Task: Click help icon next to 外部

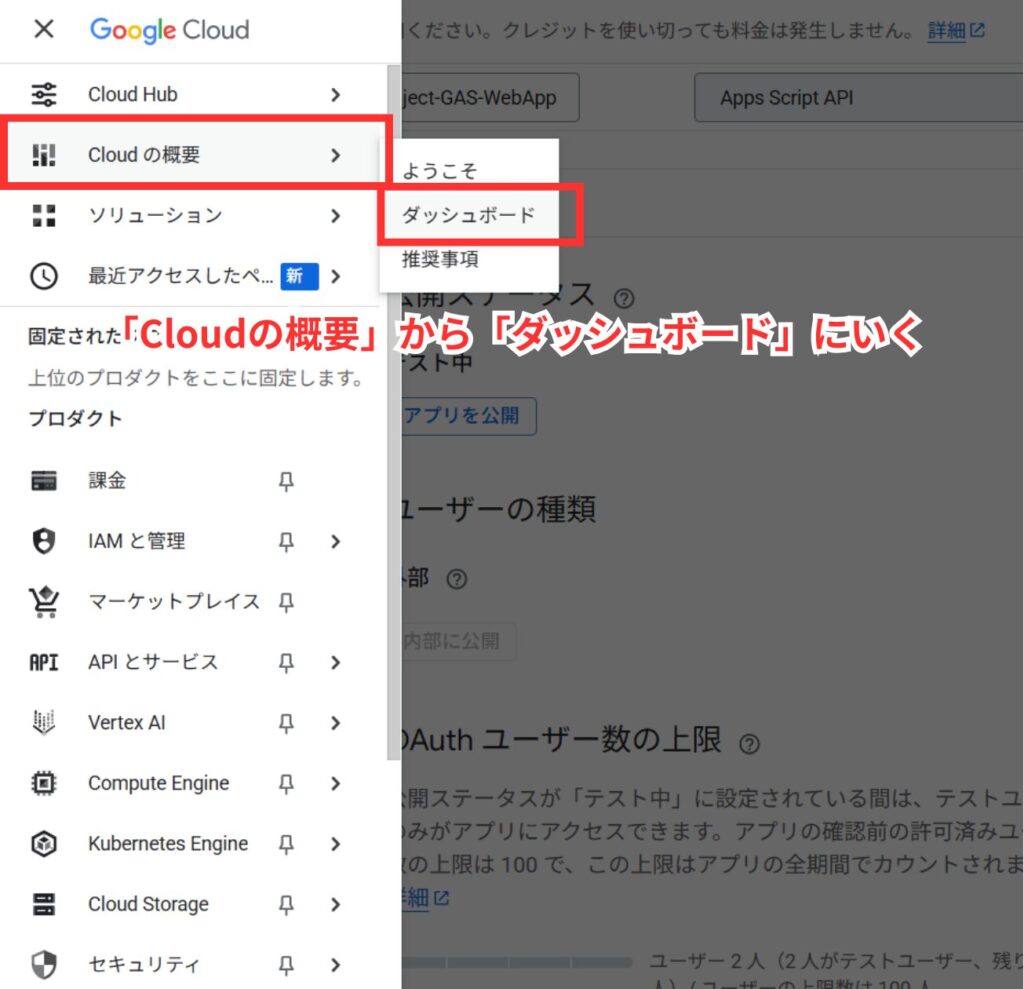Action: tap(456, 579)
